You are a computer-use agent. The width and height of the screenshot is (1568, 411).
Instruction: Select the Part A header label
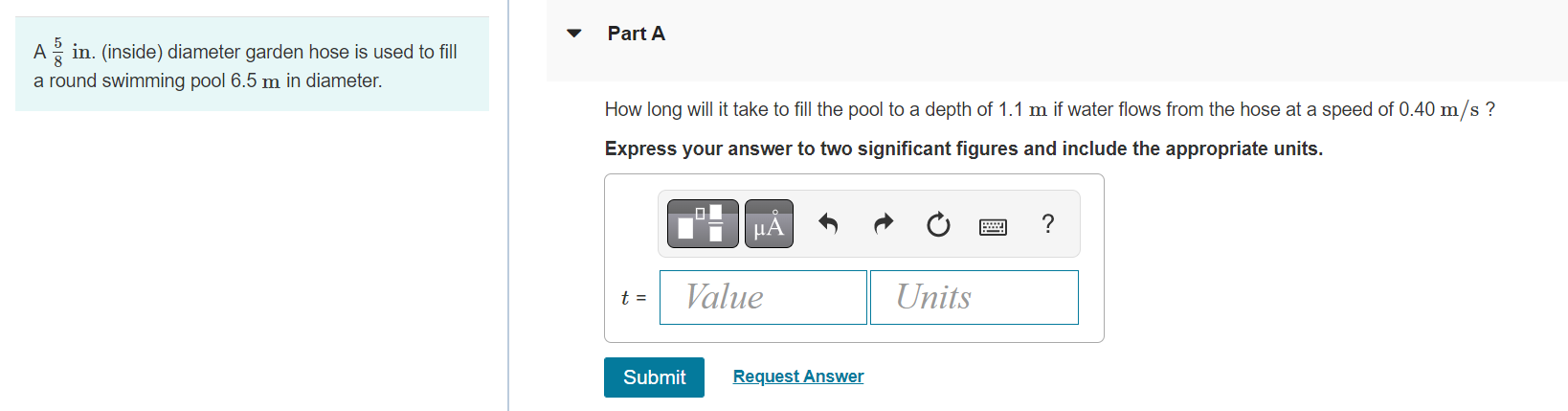(x=637, y=34)
